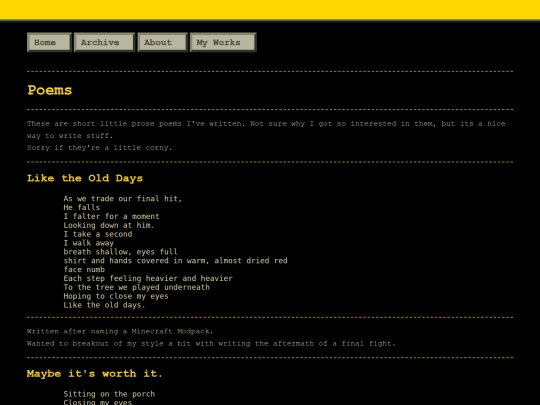Click the Poems page heading

click(x=50, y=90)
